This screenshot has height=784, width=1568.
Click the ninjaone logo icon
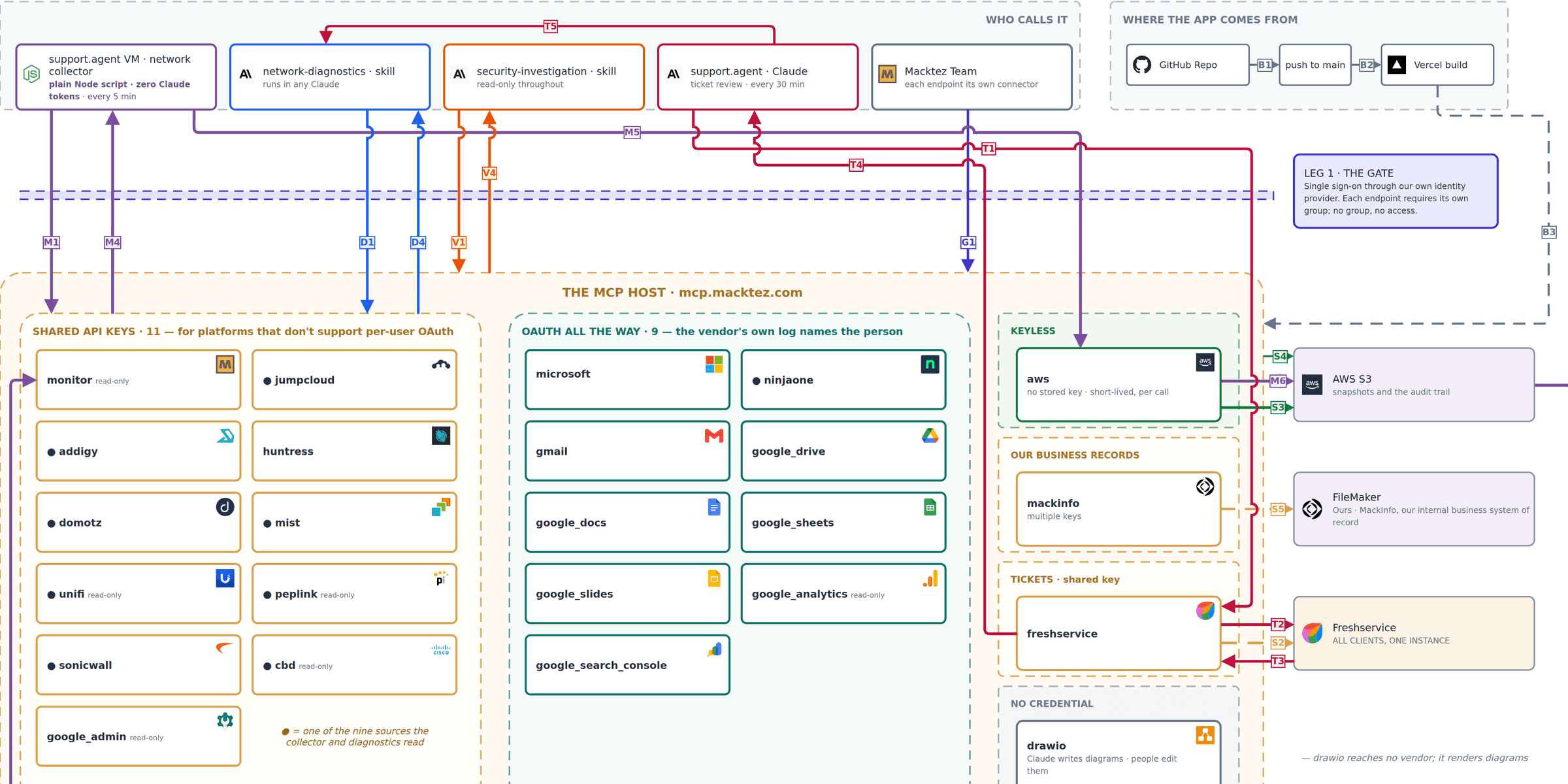[930, 364]
